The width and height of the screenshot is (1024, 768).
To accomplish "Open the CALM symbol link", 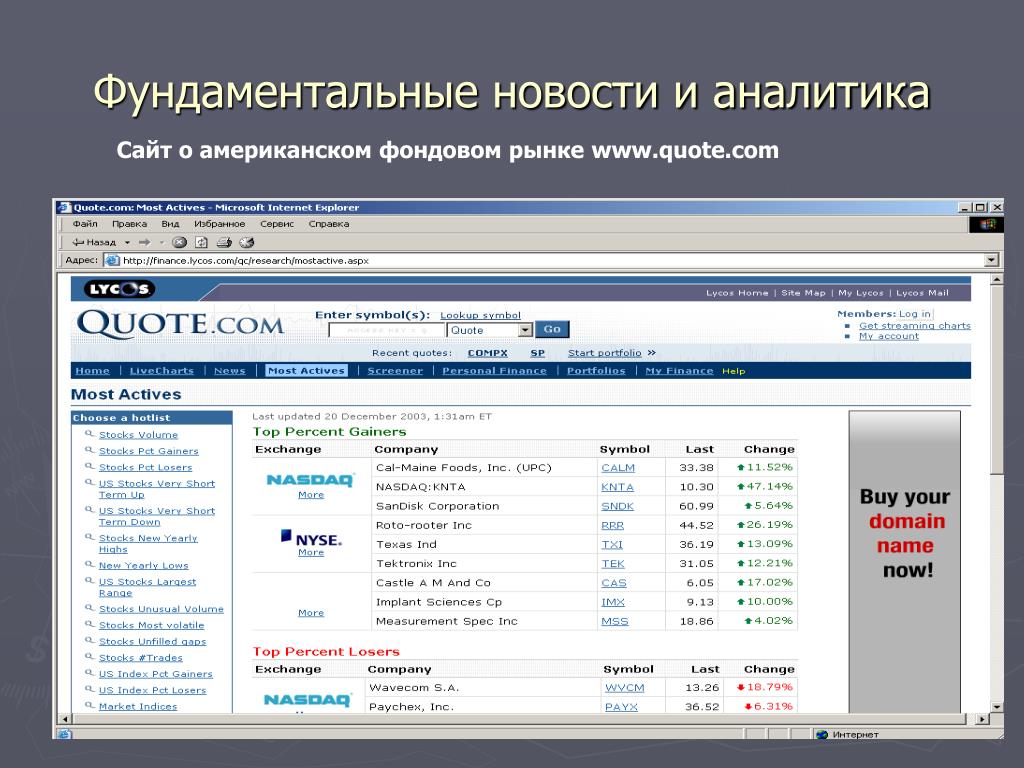I will click(x=618, y=468).
